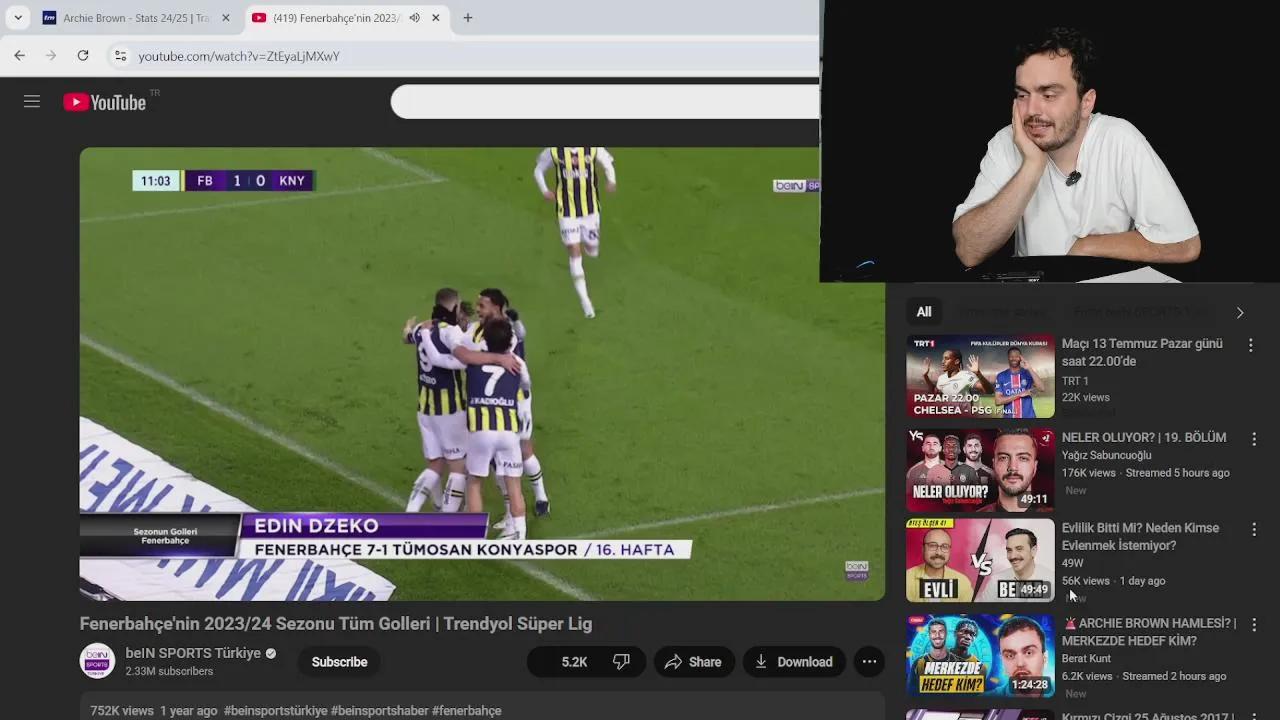The width and height of the screenshot is (1280, 720).
Task: Open the YouTube hamburger guide menu
Action: 32,102
